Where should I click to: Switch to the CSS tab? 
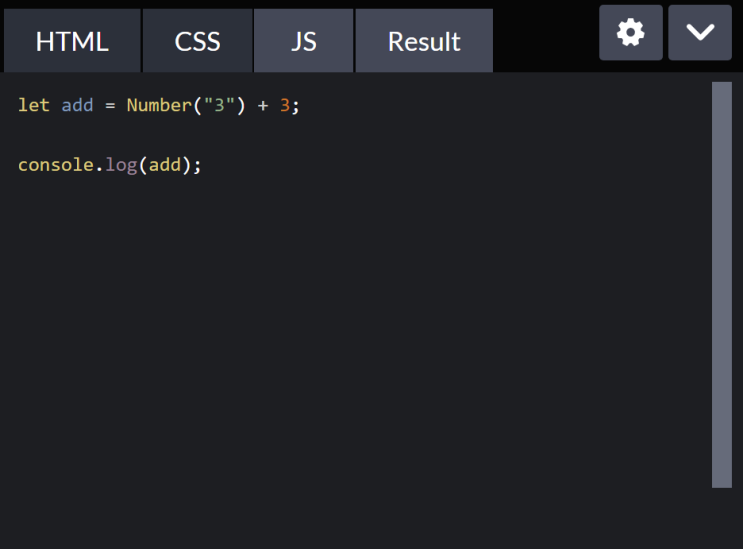pyautogui.click(x=197, y=41)
